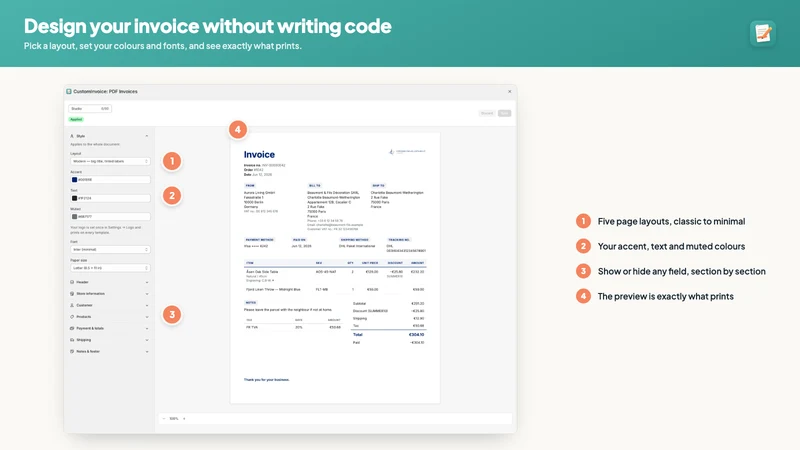This screenshot has width=800, height=450.
Task: Click the Header section label
Action: pos(83,282)
